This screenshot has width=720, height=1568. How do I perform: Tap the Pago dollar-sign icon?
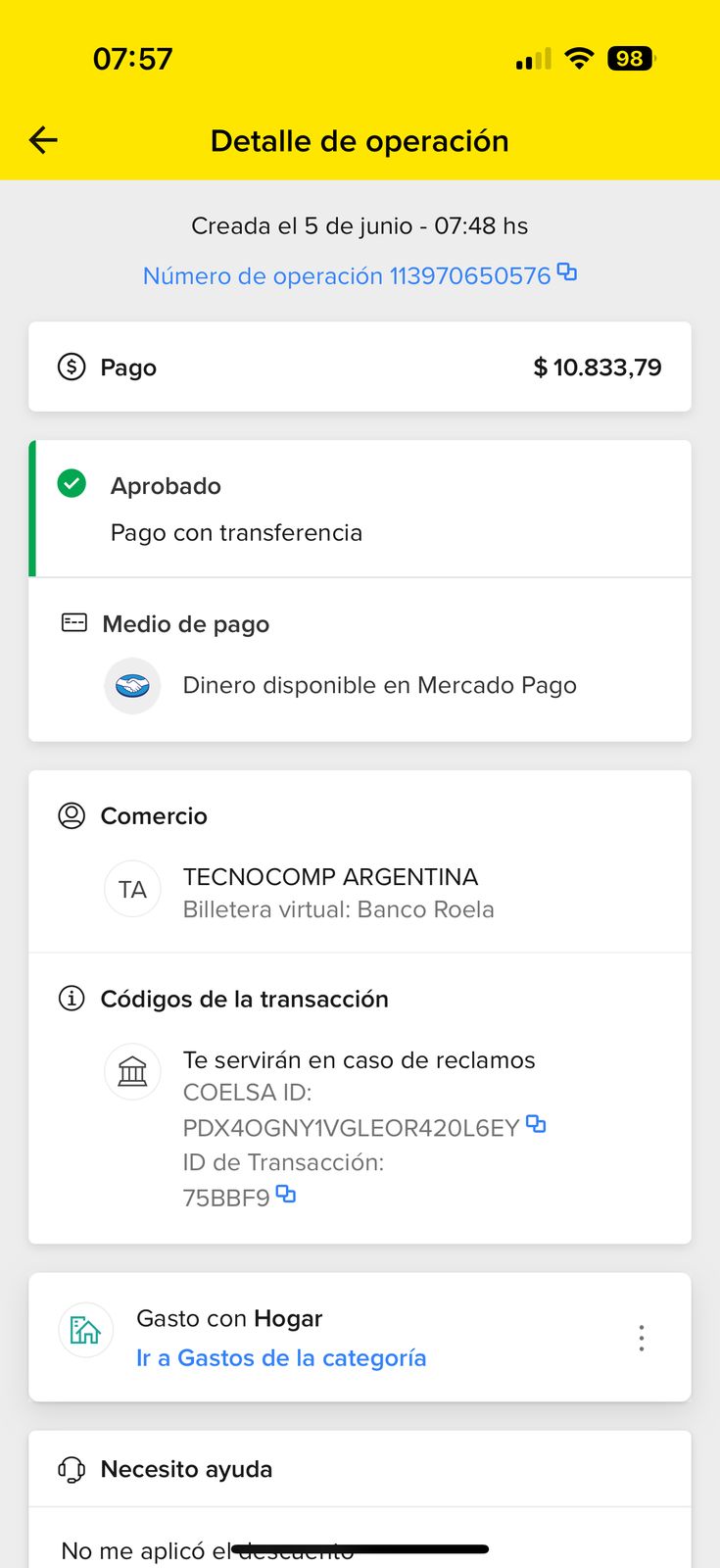(x=72, y=367)
